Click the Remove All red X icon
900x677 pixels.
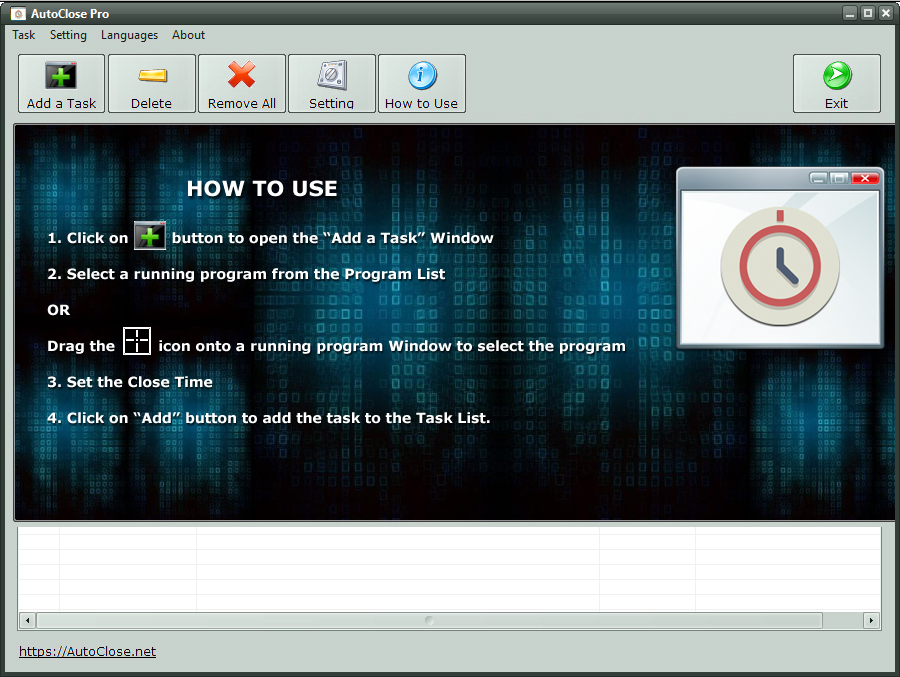241,76
